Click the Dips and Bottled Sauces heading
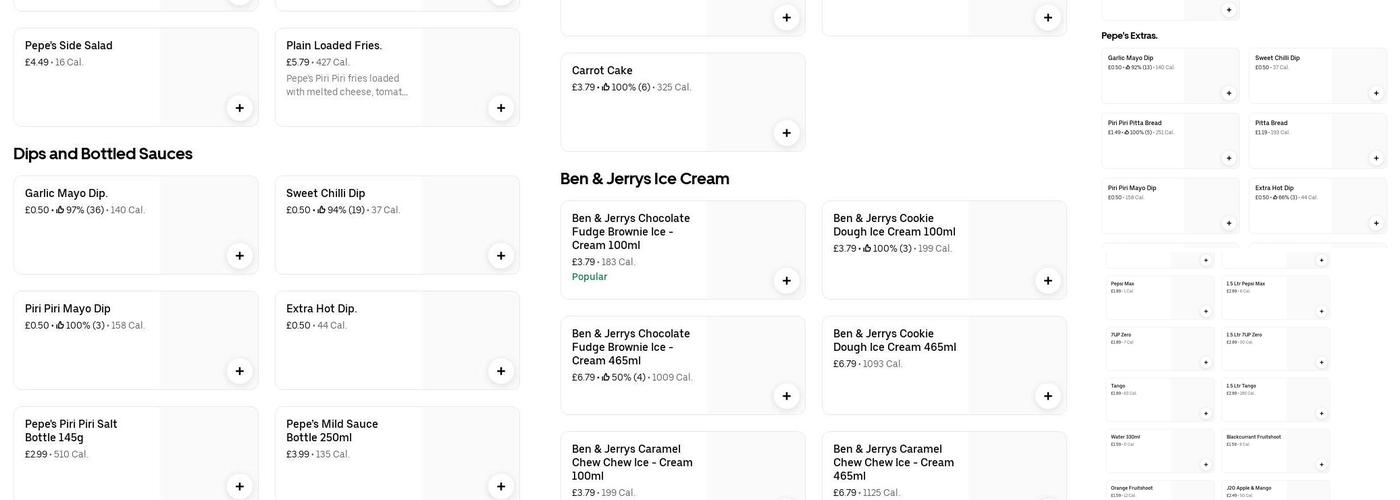 point(103,154)
